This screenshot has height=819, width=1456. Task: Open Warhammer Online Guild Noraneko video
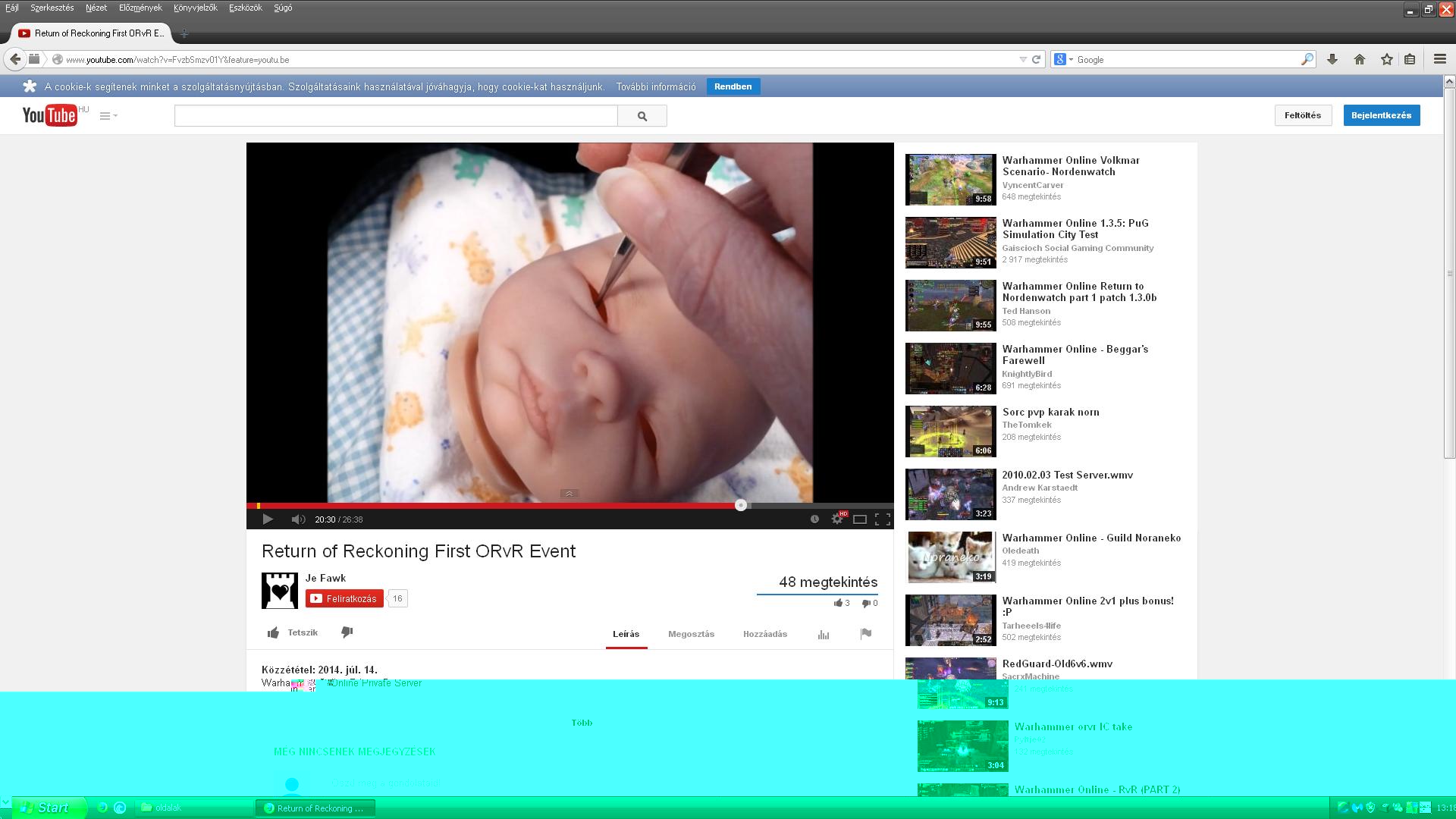(x=1091, y=538)
